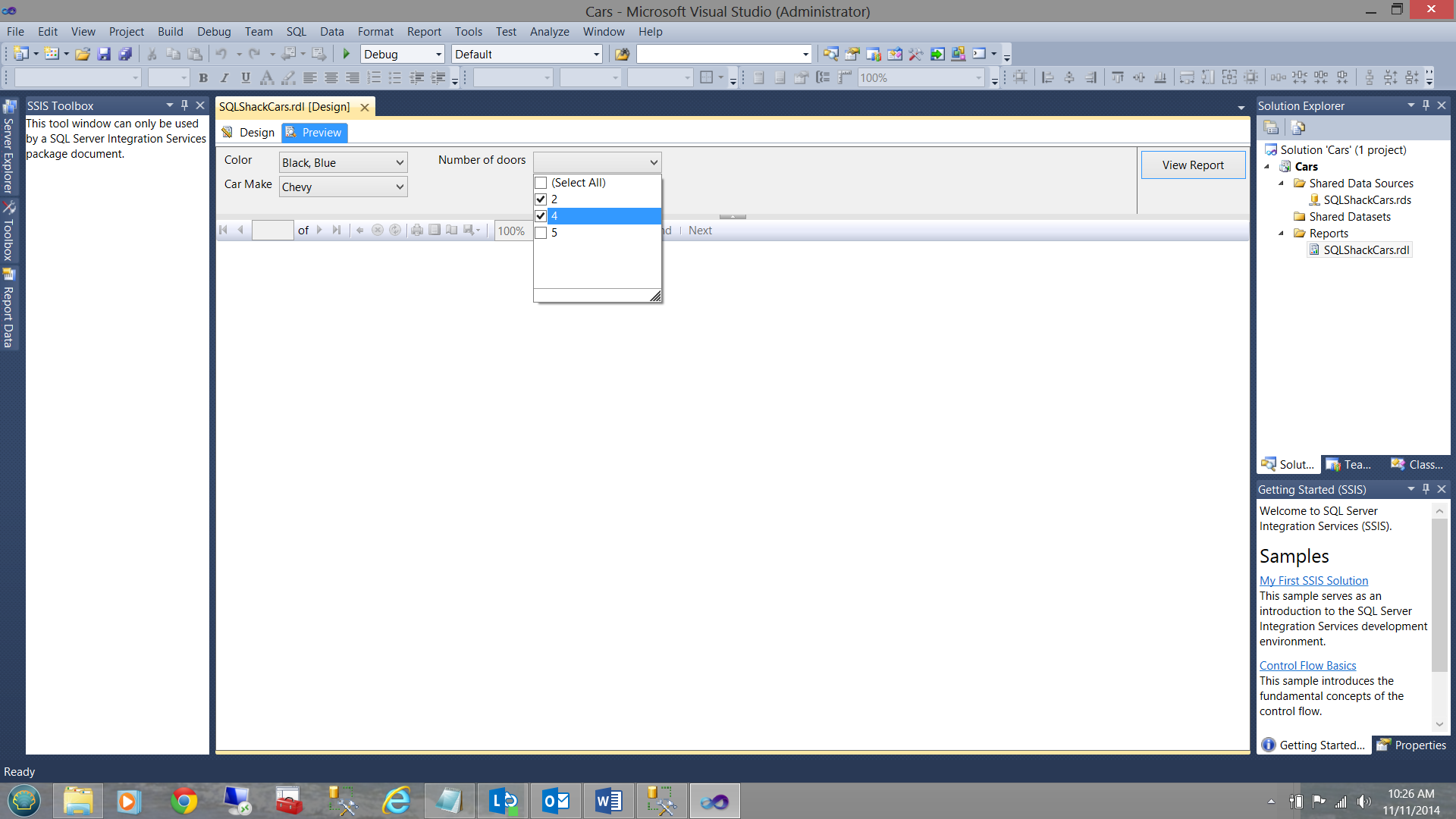Uncheck the 2 doors checkbox

click(x=541, y=199)
